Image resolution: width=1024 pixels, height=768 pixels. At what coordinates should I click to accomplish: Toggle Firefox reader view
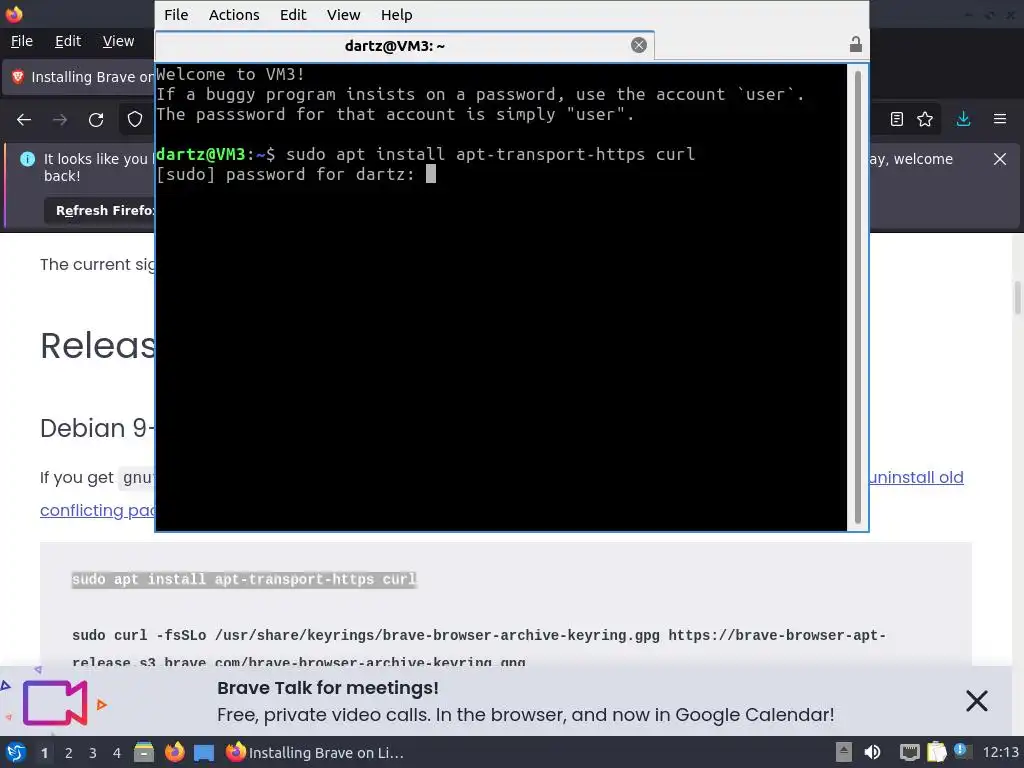tap(897, 119)
